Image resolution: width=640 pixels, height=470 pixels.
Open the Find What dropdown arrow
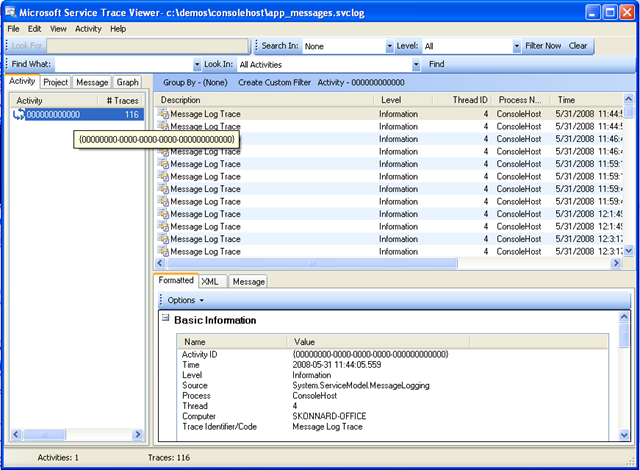(x=197, y=64)
